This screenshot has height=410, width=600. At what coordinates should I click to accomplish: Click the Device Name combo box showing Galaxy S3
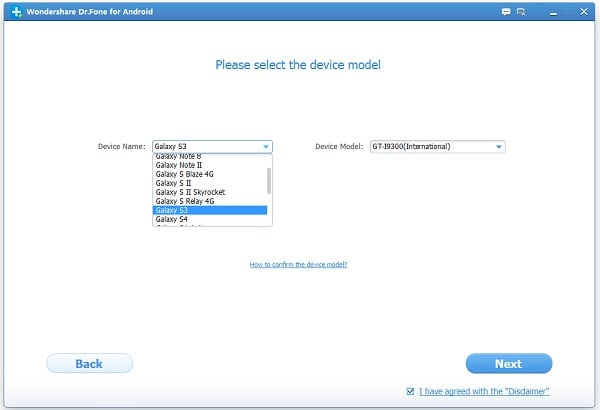(x=212, y=147)
